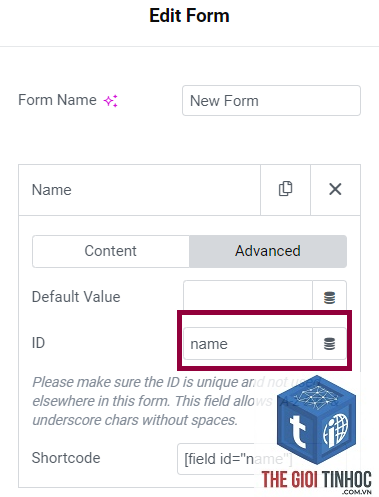
Task: Switch to the Advanced tab
Action: 268,251
